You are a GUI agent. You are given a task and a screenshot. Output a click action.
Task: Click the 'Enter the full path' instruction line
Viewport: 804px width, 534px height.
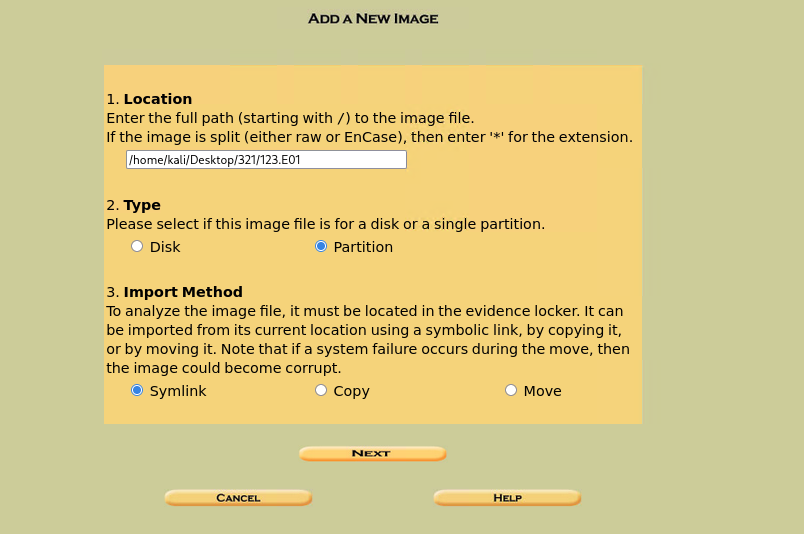(x=290, y=118)
